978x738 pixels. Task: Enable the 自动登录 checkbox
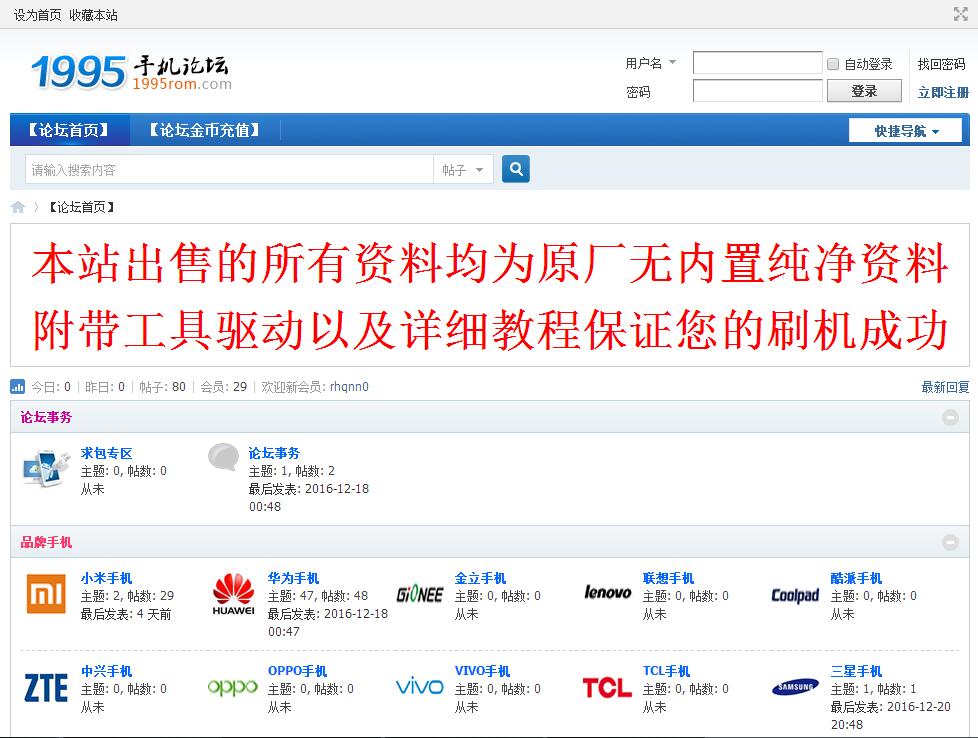coord(833,64)
